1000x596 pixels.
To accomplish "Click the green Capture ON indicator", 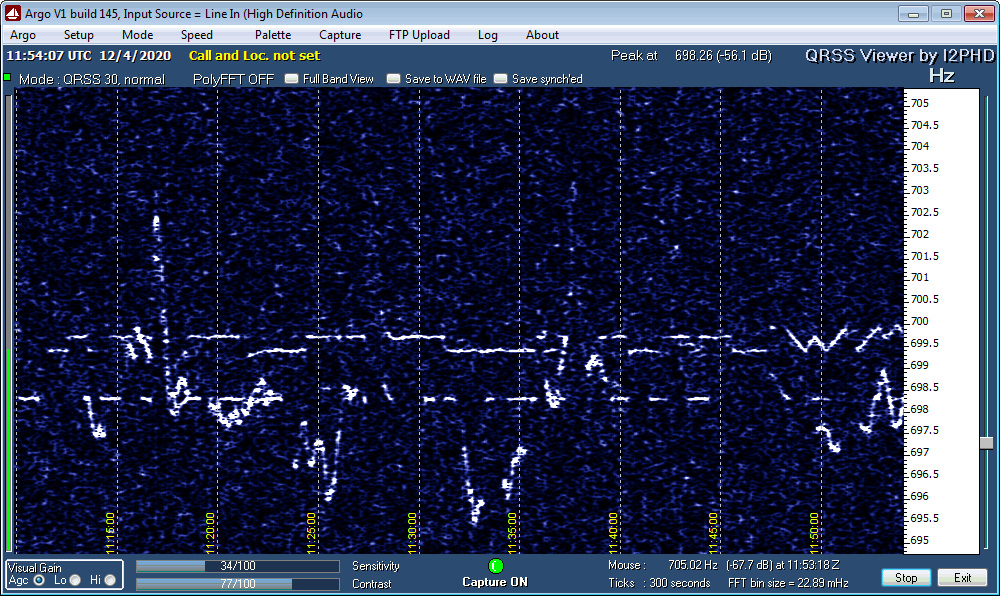I will (496, 566).
